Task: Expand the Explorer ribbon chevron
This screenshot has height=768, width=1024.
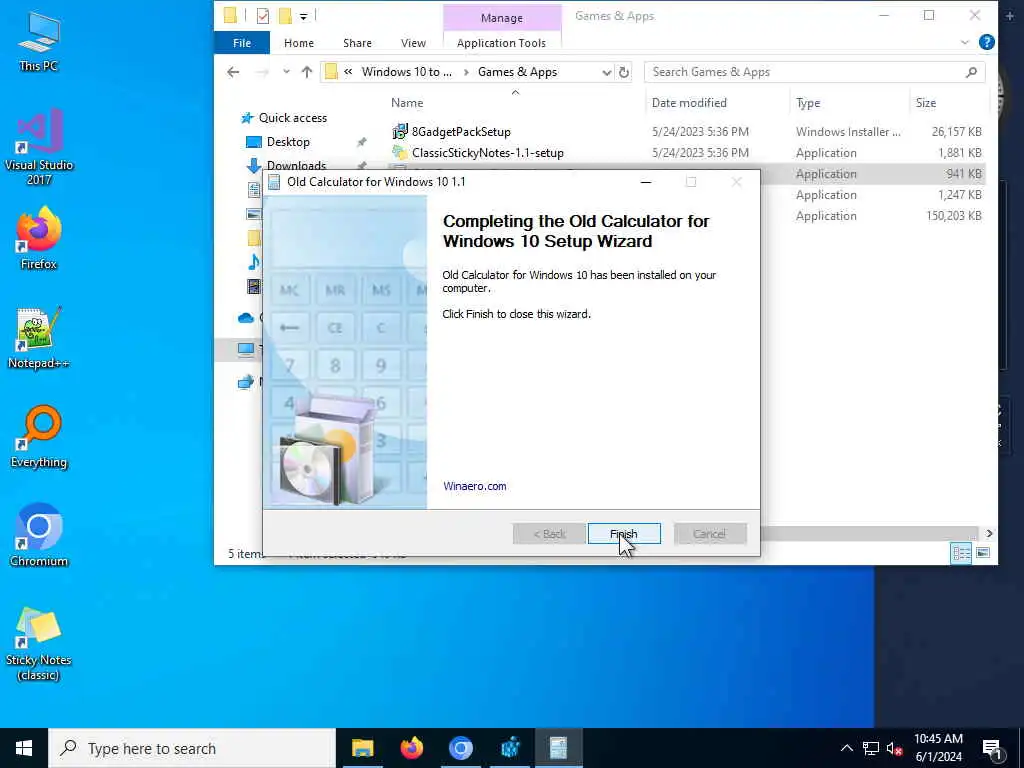Action: click(965, 42)
